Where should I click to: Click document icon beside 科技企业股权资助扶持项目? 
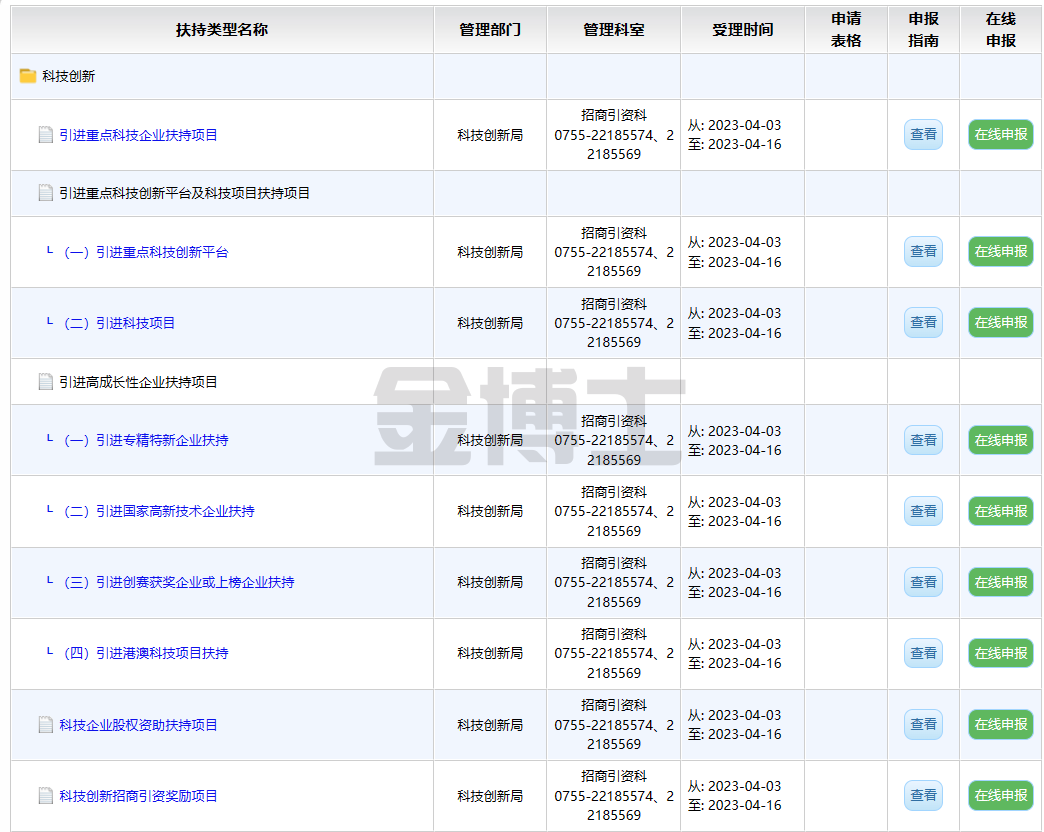pyautogui.click(x=45, y=725)
